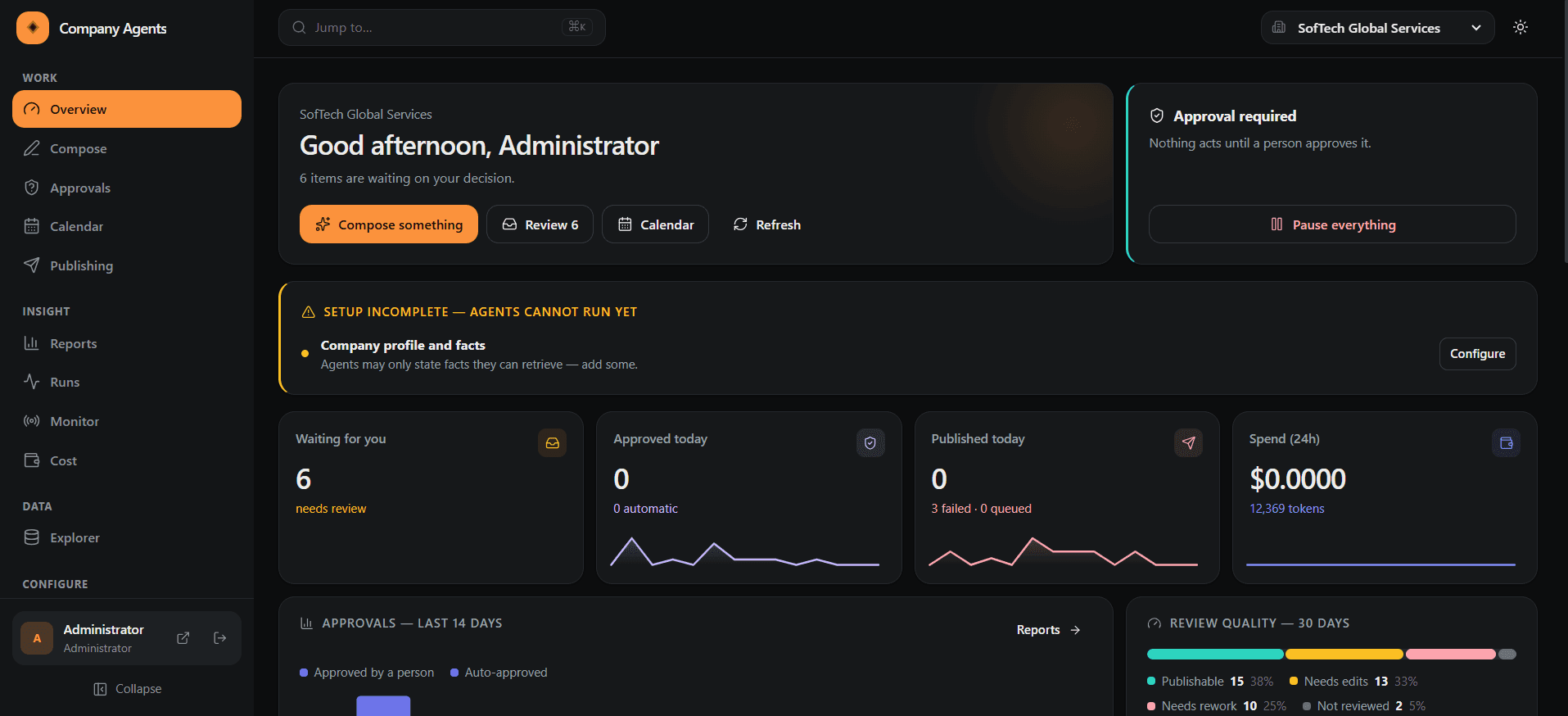
Task: Click '3 failed · 0 queued' status text
Action: pyautogui.click(x=981, y=509)
